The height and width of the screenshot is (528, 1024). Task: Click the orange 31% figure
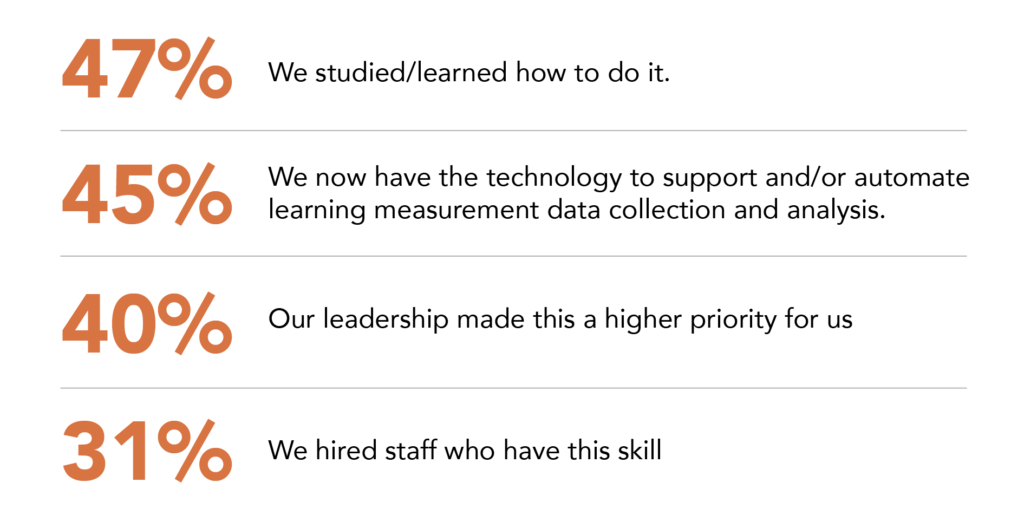point(147,451)
